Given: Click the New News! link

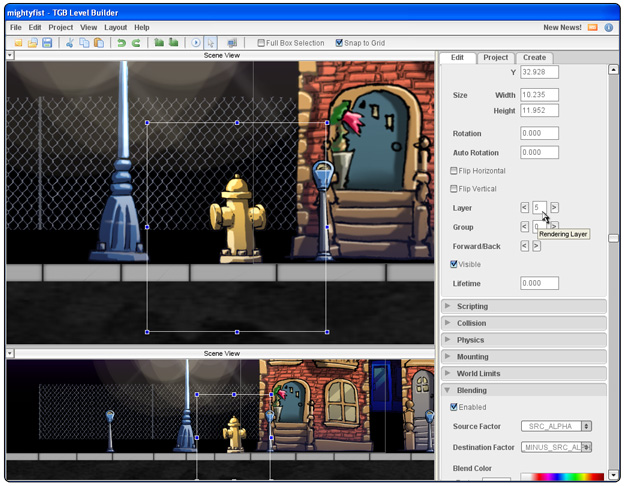Looking at the screenshot, I should [x=562, y=28].
